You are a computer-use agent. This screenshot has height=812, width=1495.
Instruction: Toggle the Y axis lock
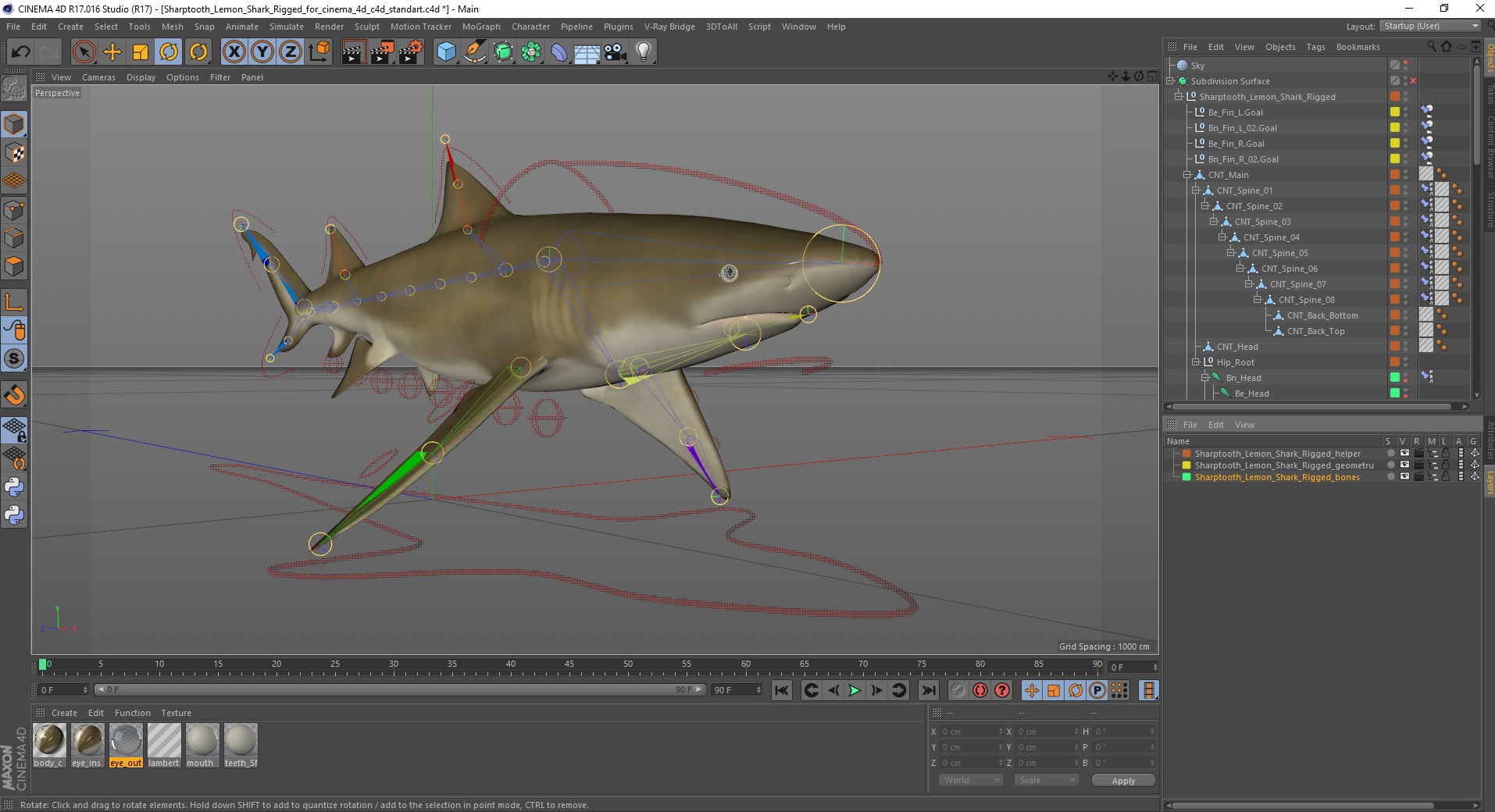click(262, 52)
